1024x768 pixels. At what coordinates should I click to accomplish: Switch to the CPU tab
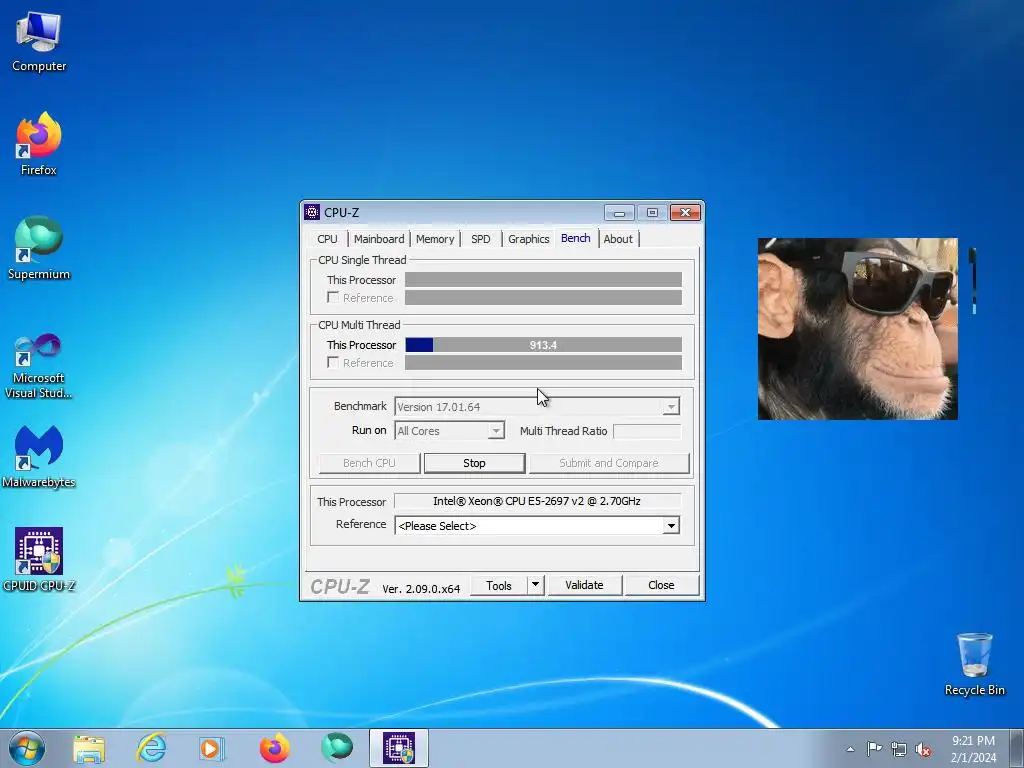coord(327,239)
